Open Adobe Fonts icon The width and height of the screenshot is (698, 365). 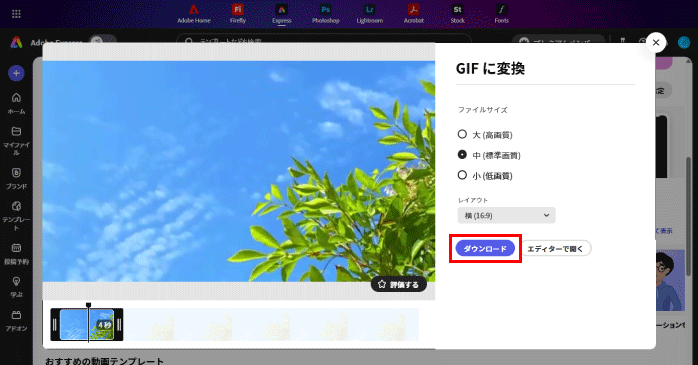point(501,14)
